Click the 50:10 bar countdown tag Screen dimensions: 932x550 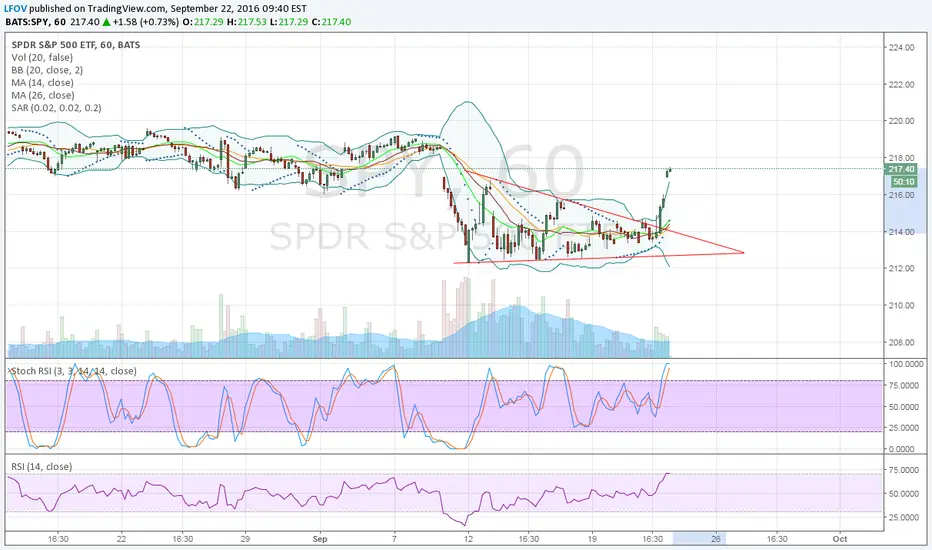pyautogui.click(x=903, y=182)
